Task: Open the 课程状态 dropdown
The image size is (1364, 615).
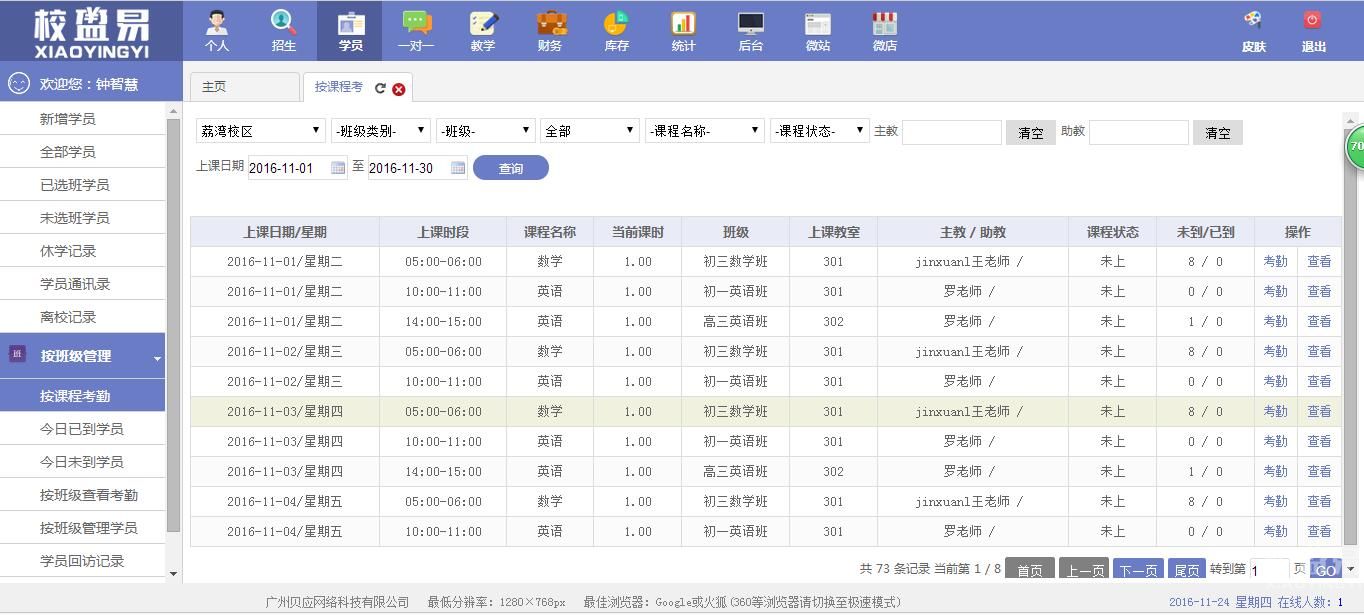Action: coord(819,131)
